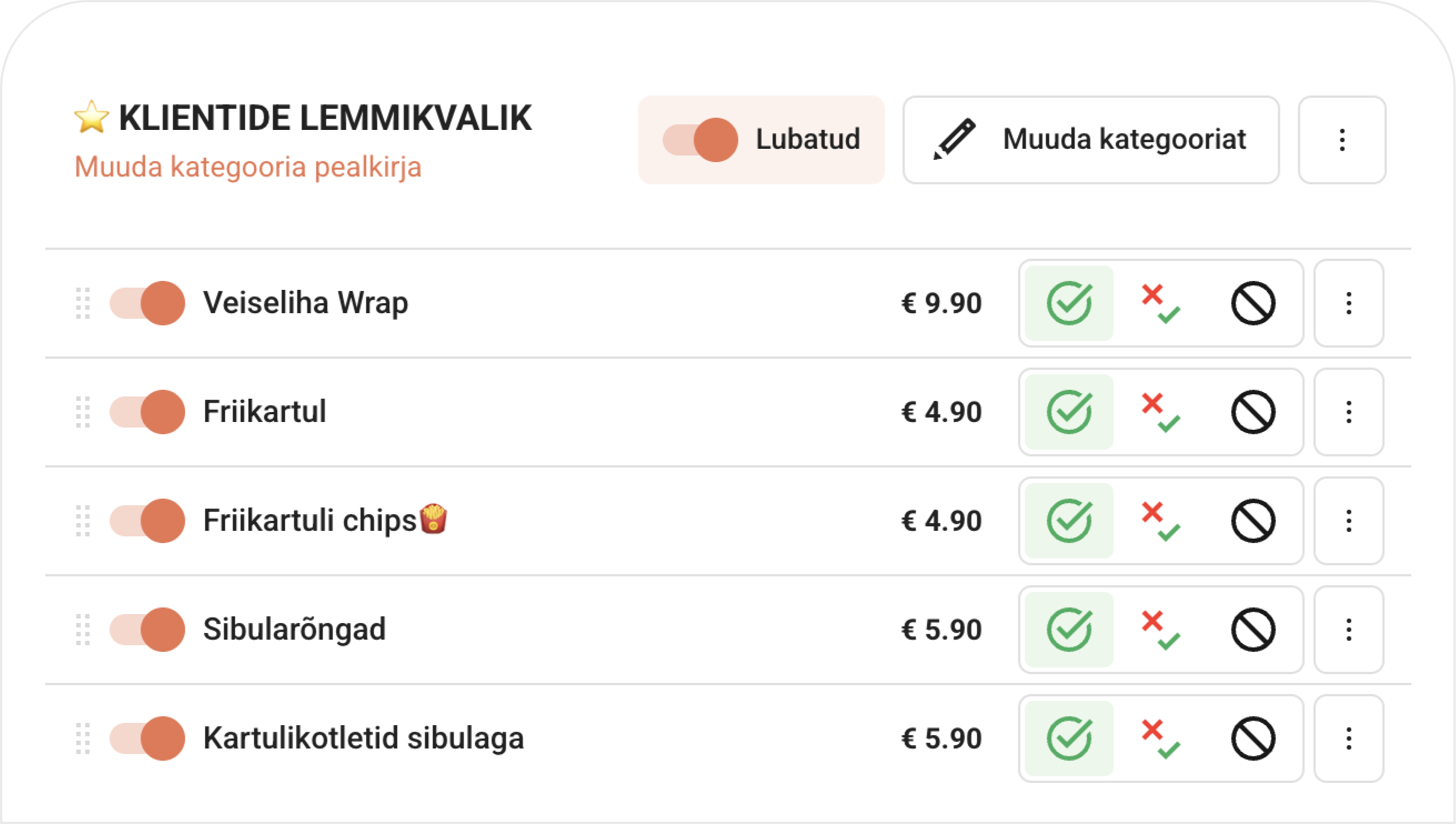
Task: Switch off the Sibularõngad toggle
Action: click(147, 629)
